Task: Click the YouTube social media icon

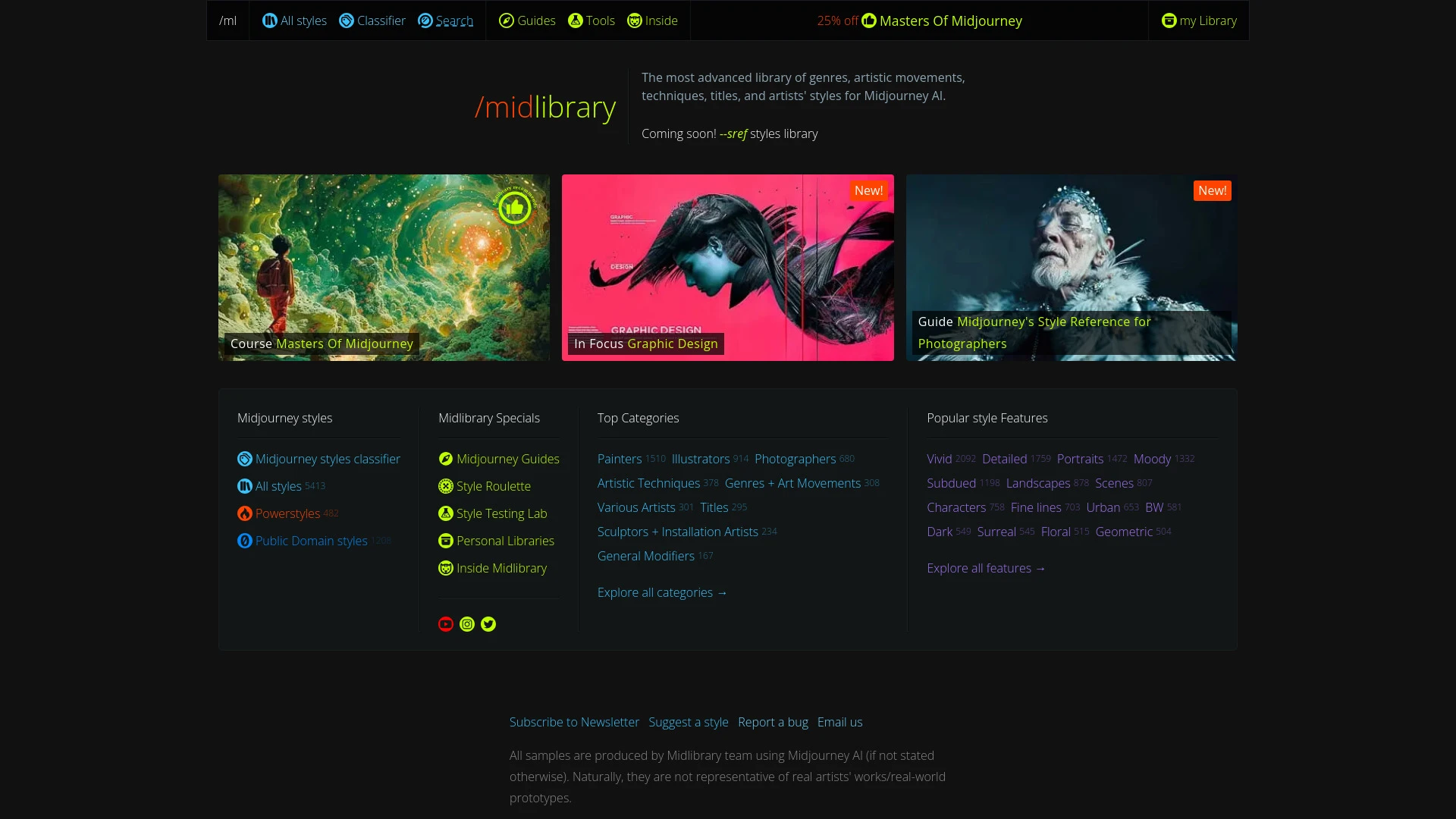Action: tap(446, 624)
